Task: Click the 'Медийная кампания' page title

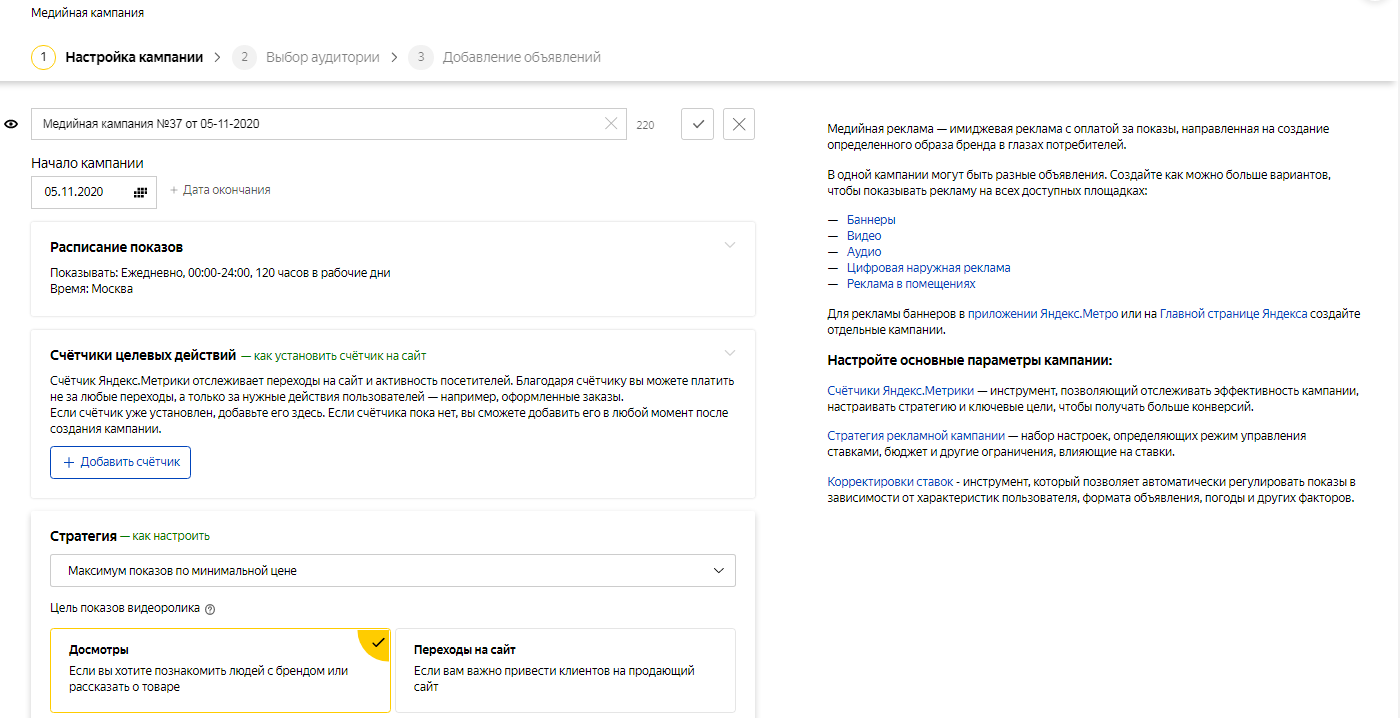Action: [87, 13]
